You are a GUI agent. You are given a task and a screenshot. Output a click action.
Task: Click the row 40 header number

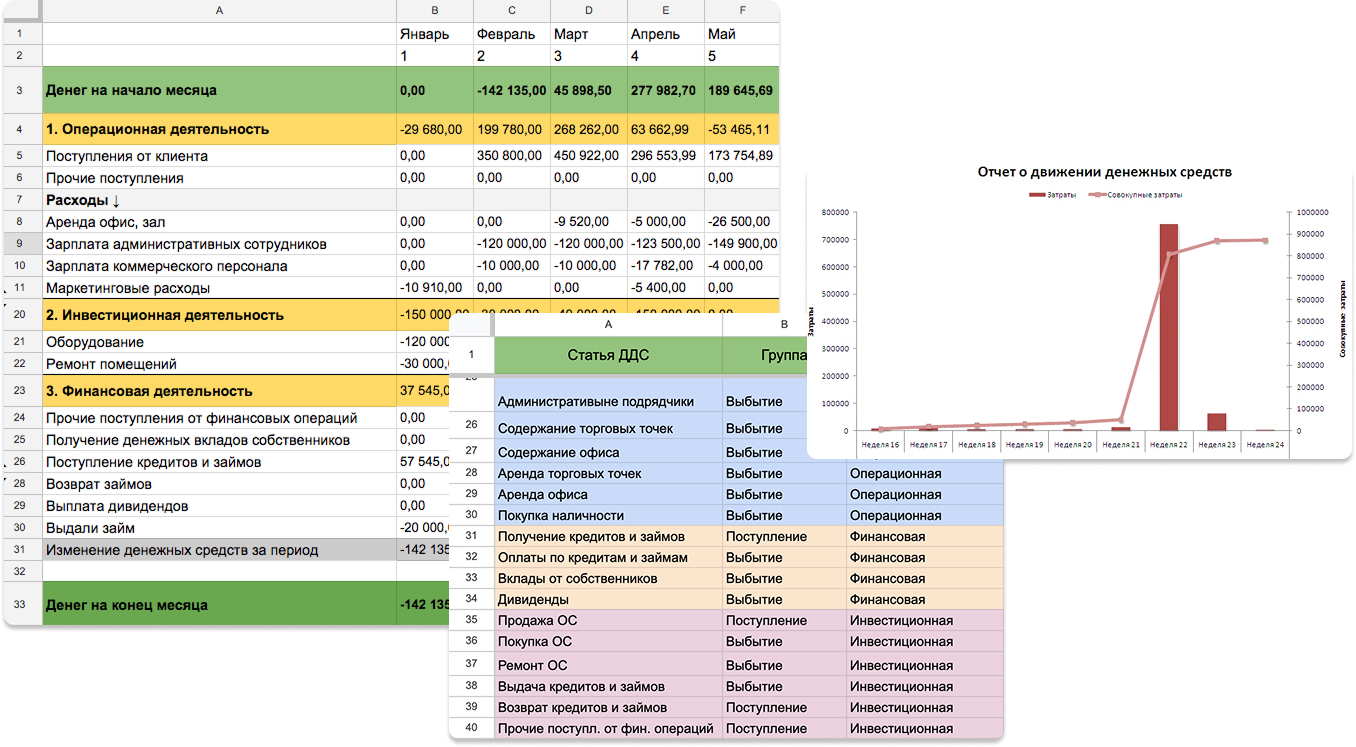(x=471, y=729)
